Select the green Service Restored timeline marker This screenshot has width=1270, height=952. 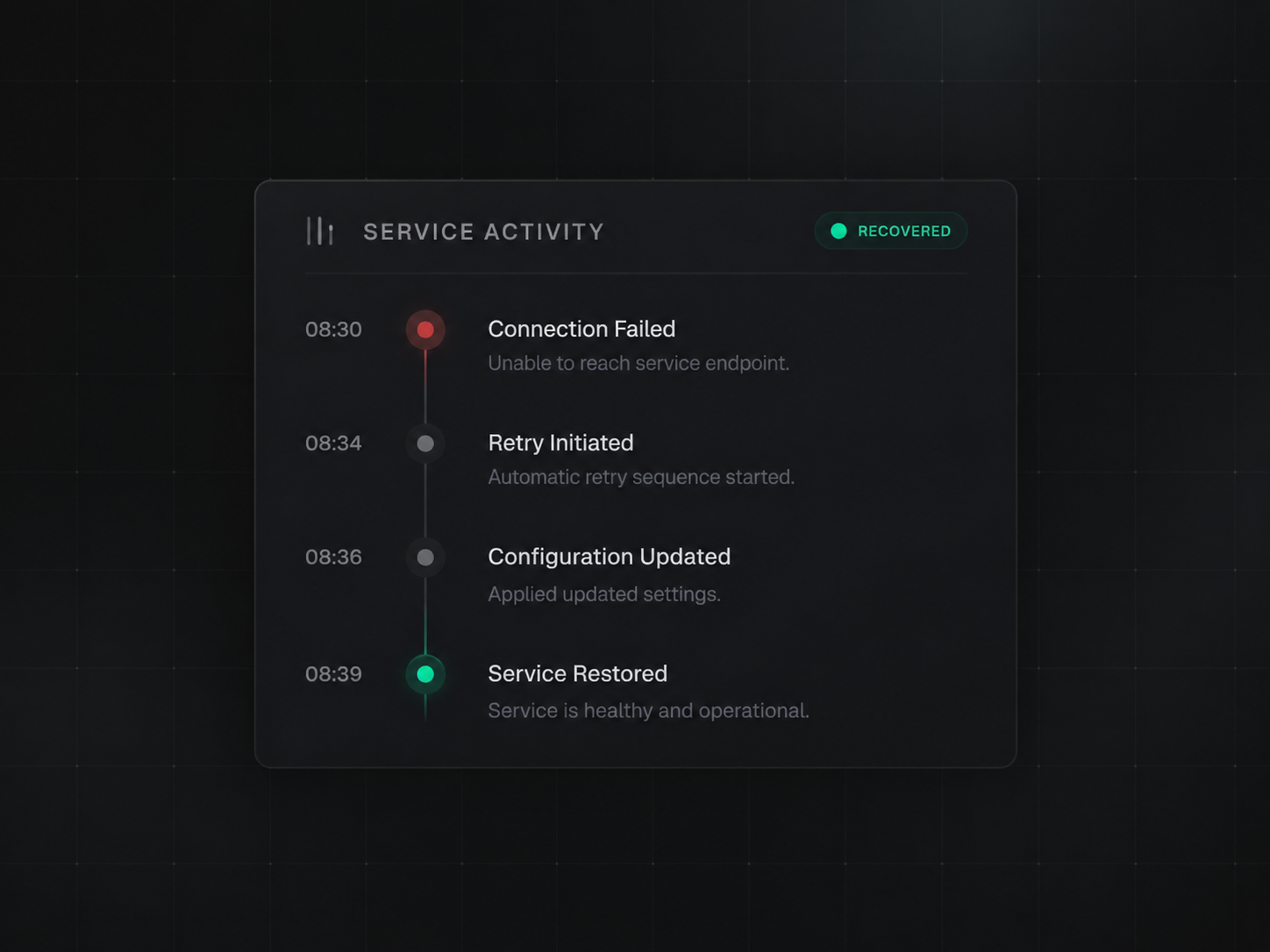point(425,674)
